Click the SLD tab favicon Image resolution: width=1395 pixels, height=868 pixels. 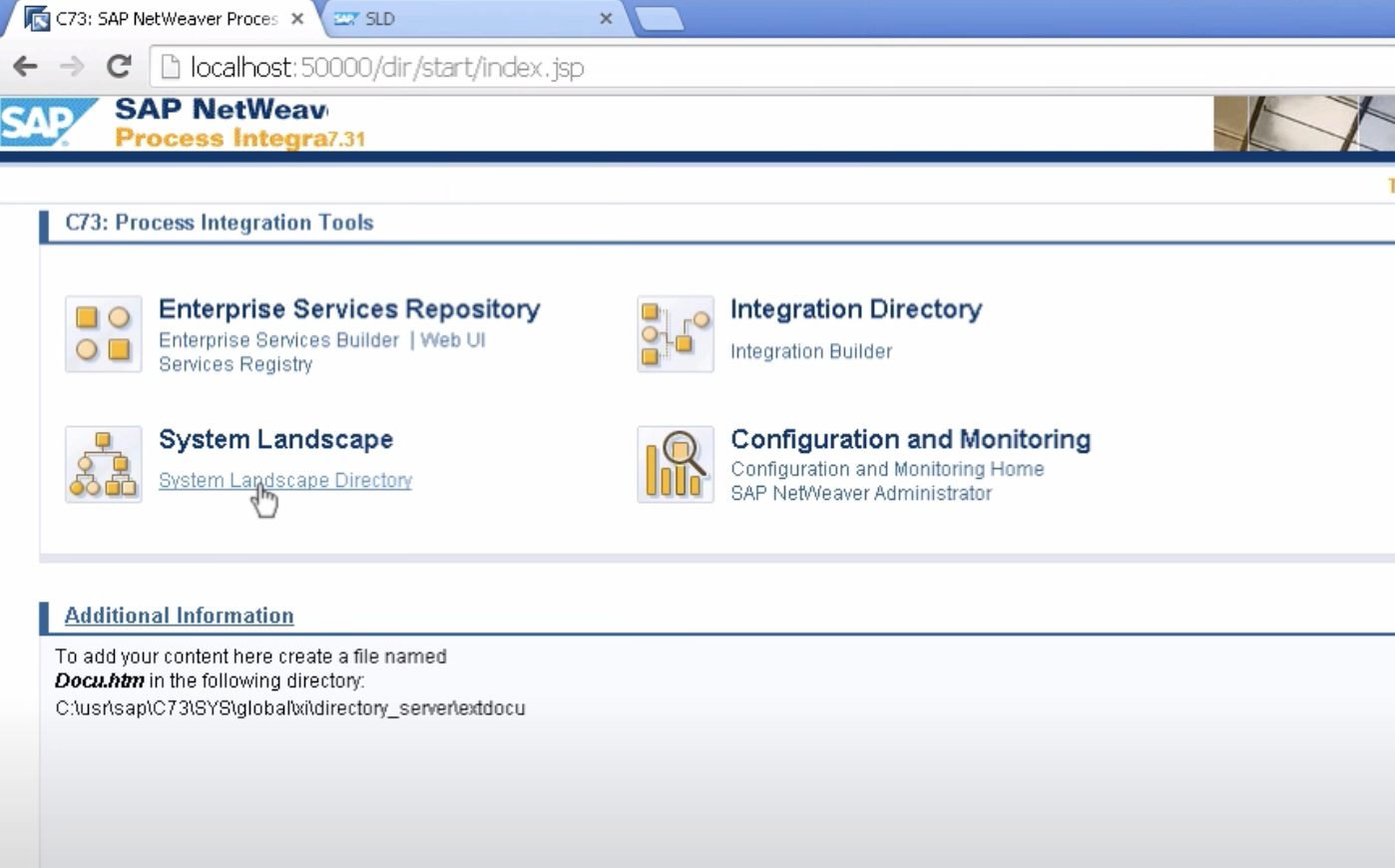click(345, 19)
